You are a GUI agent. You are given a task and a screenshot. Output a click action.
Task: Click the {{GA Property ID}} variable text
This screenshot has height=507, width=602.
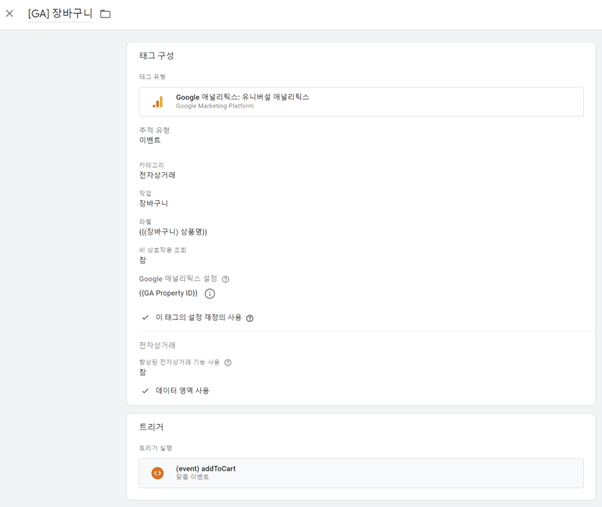pos(168,293)
